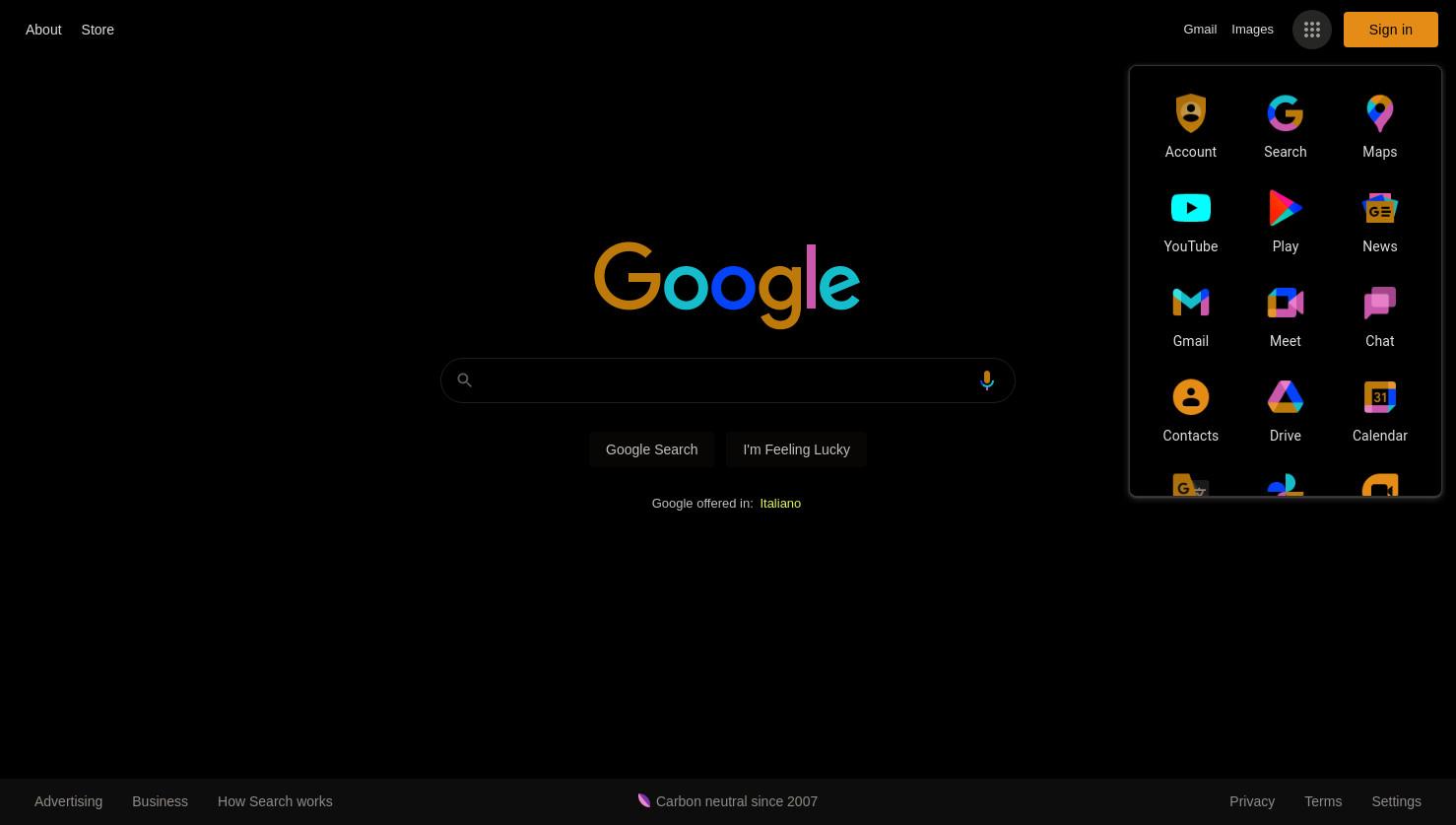
Task: Click the leaf icon beside Carbon neutral
Action: pyautogui.click(x=644, y=800)
